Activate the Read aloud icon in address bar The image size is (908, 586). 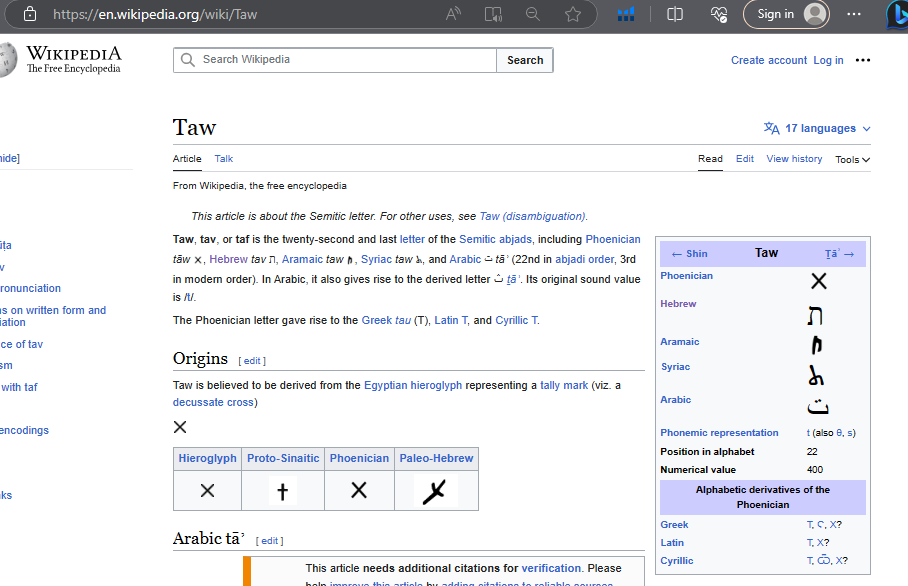click(453, 14)
